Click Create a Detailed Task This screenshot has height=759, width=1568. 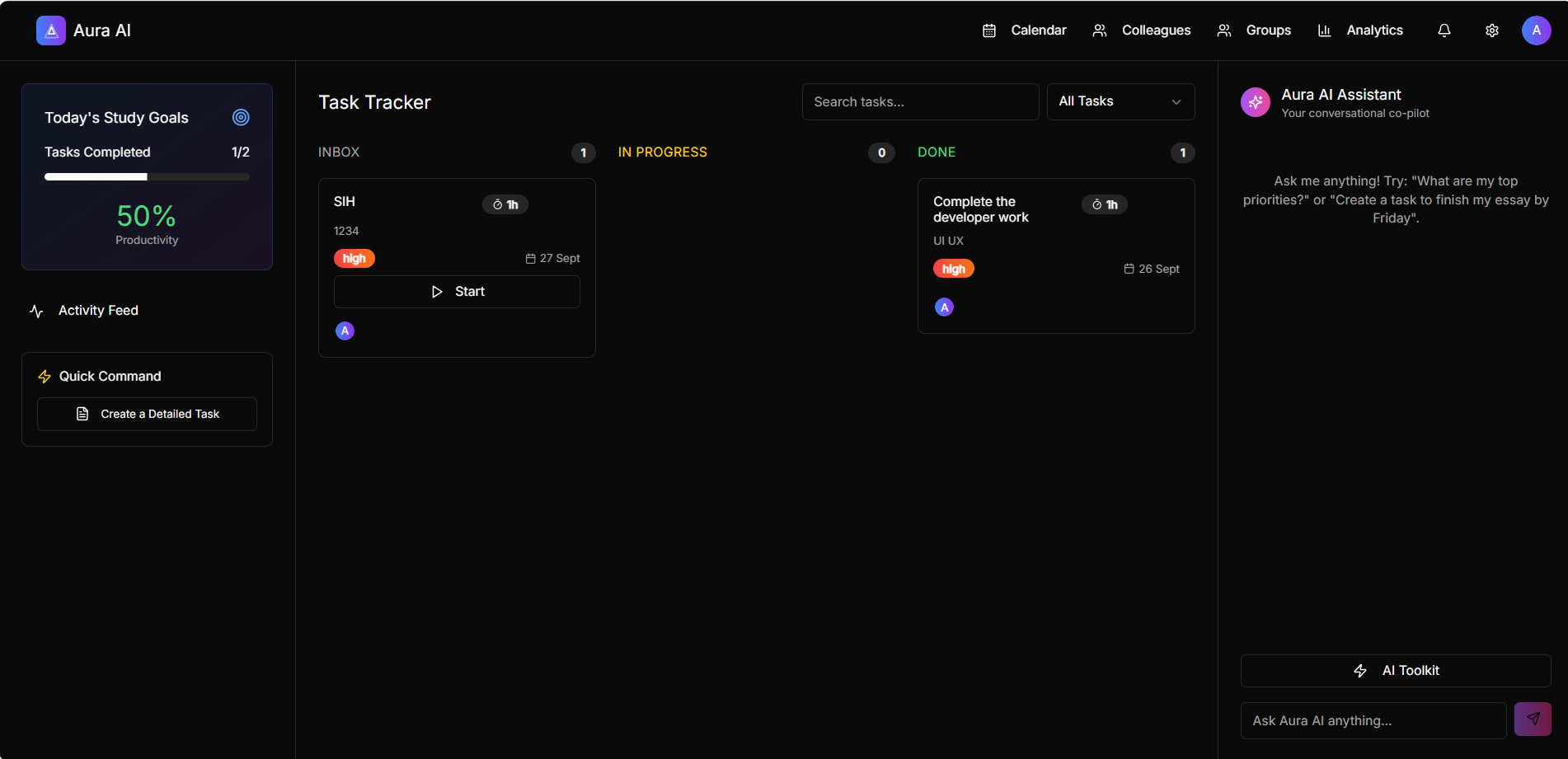coord(146,414)
